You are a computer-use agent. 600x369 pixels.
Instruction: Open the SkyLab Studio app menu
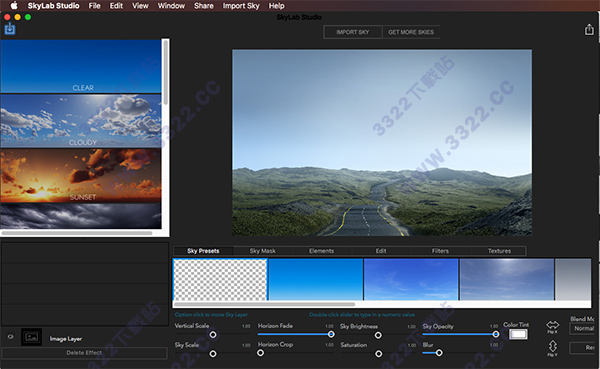tap(53, 6)
